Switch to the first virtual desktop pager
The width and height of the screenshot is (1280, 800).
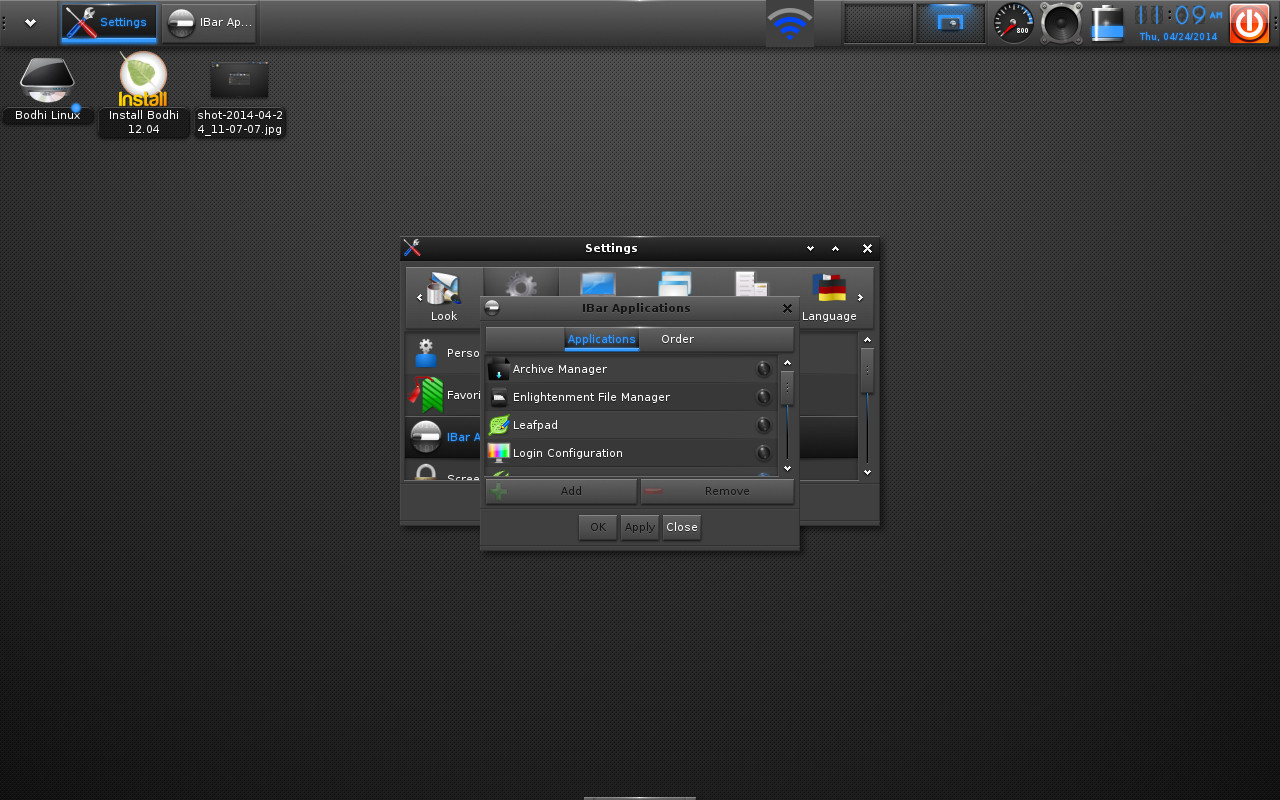(x=878, y=23)
